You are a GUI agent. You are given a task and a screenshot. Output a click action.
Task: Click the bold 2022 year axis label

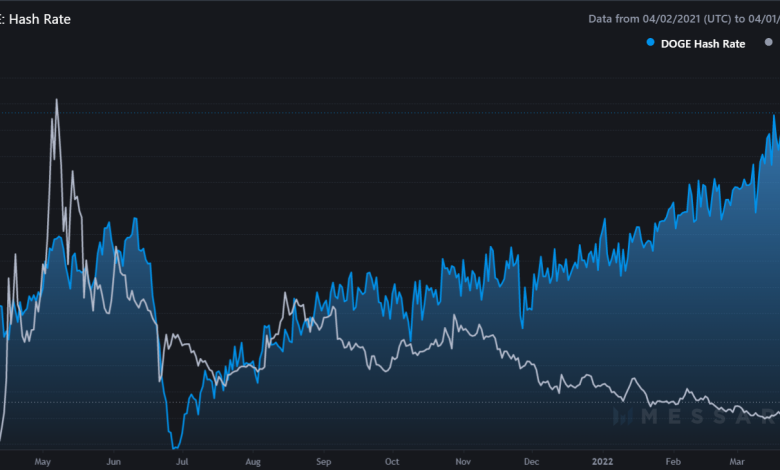click(602, 462)
